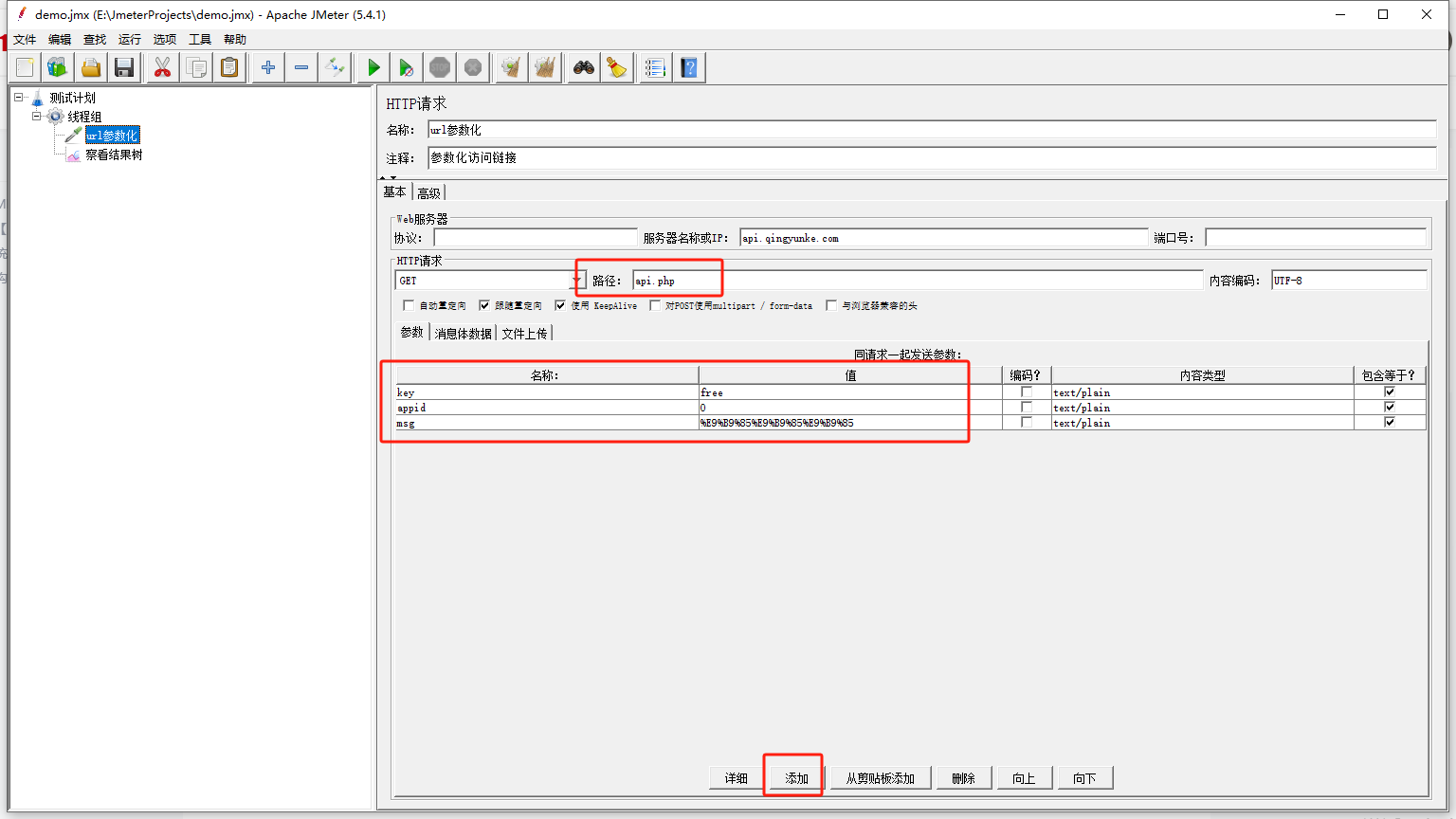Uncheck 包含等于 box in key row

click(1390, 391)
